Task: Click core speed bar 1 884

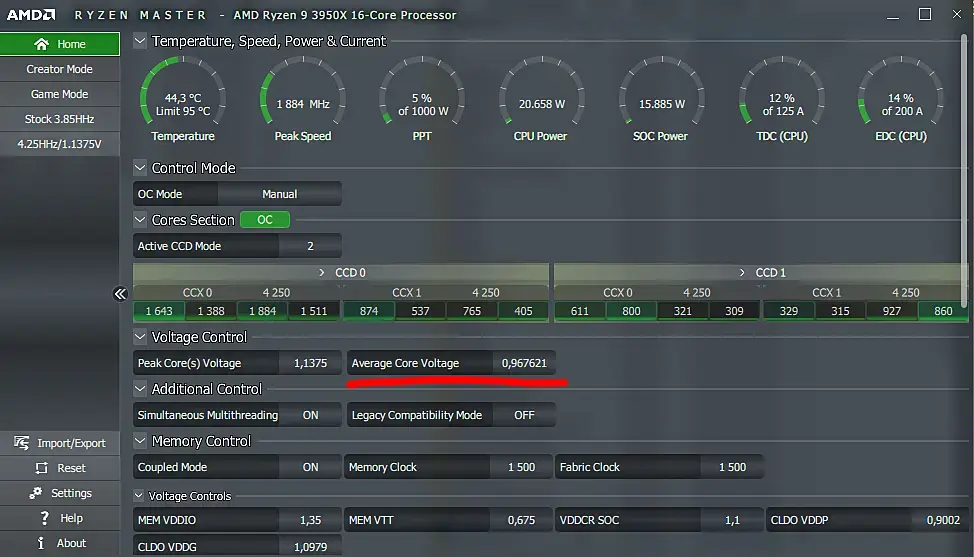Action: coord(262,310)
